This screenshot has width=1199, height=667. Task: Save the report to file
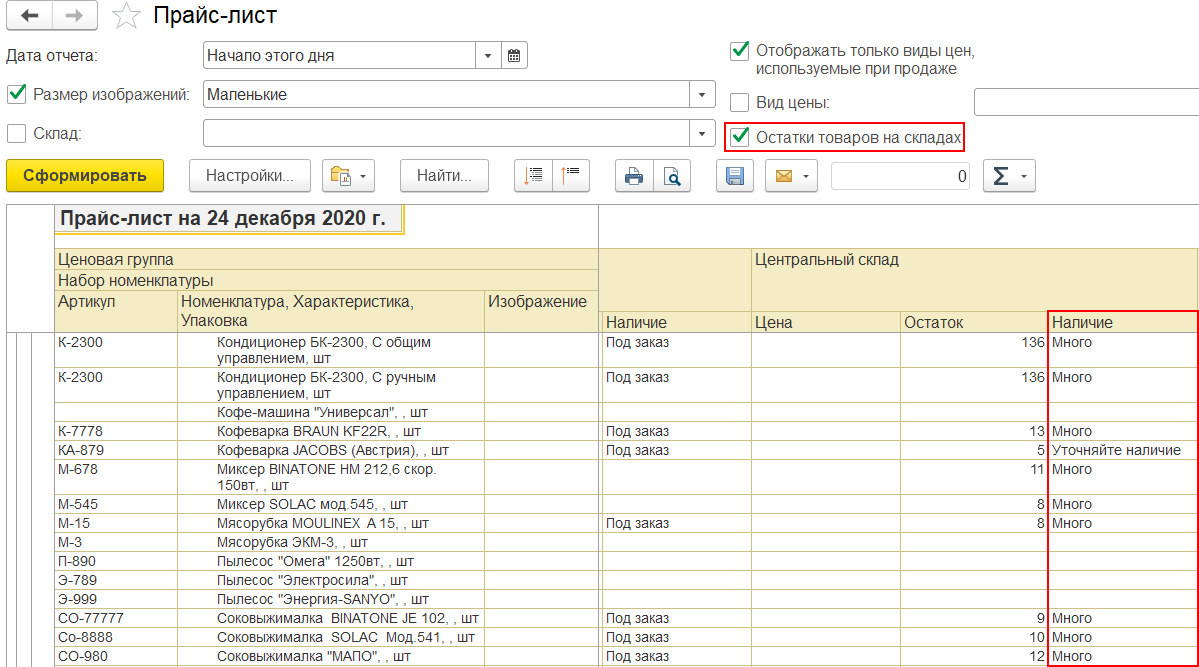pos(735,177)
